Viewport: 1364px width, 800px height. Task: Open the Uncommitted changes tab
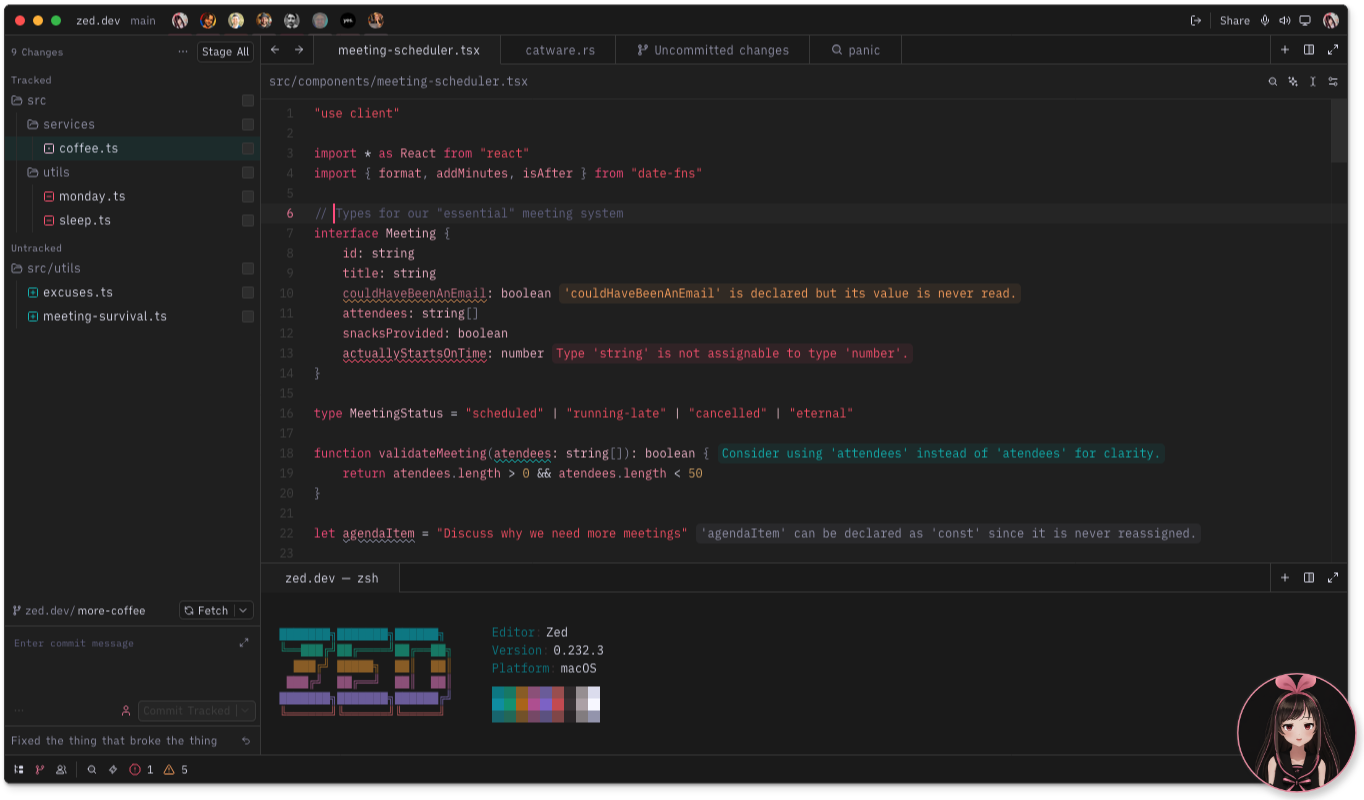pyautogui.click(x=713, y=50)
